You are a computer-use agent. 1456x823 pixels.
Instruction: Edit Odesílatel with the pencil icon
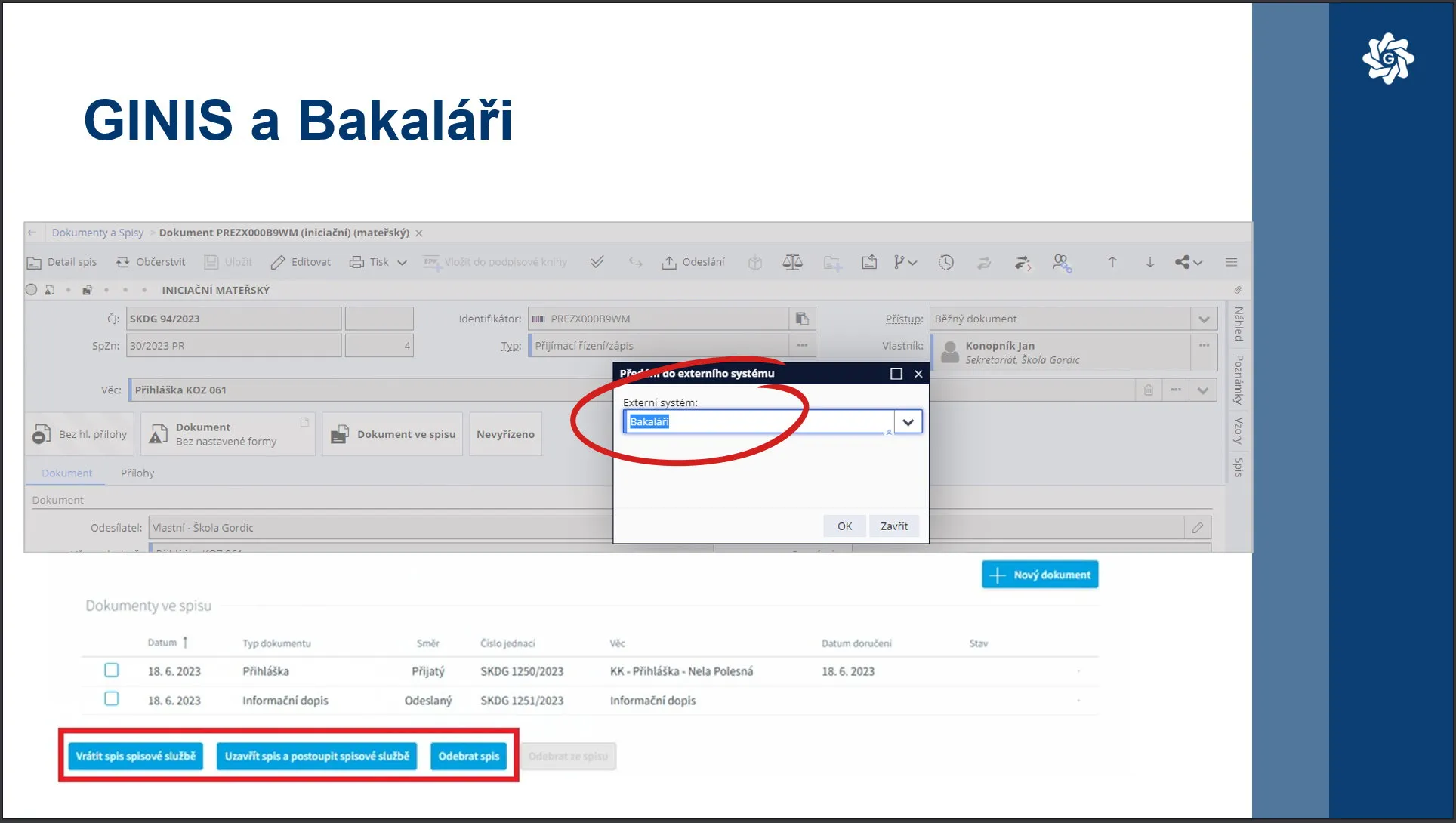tap(1198, 528)
